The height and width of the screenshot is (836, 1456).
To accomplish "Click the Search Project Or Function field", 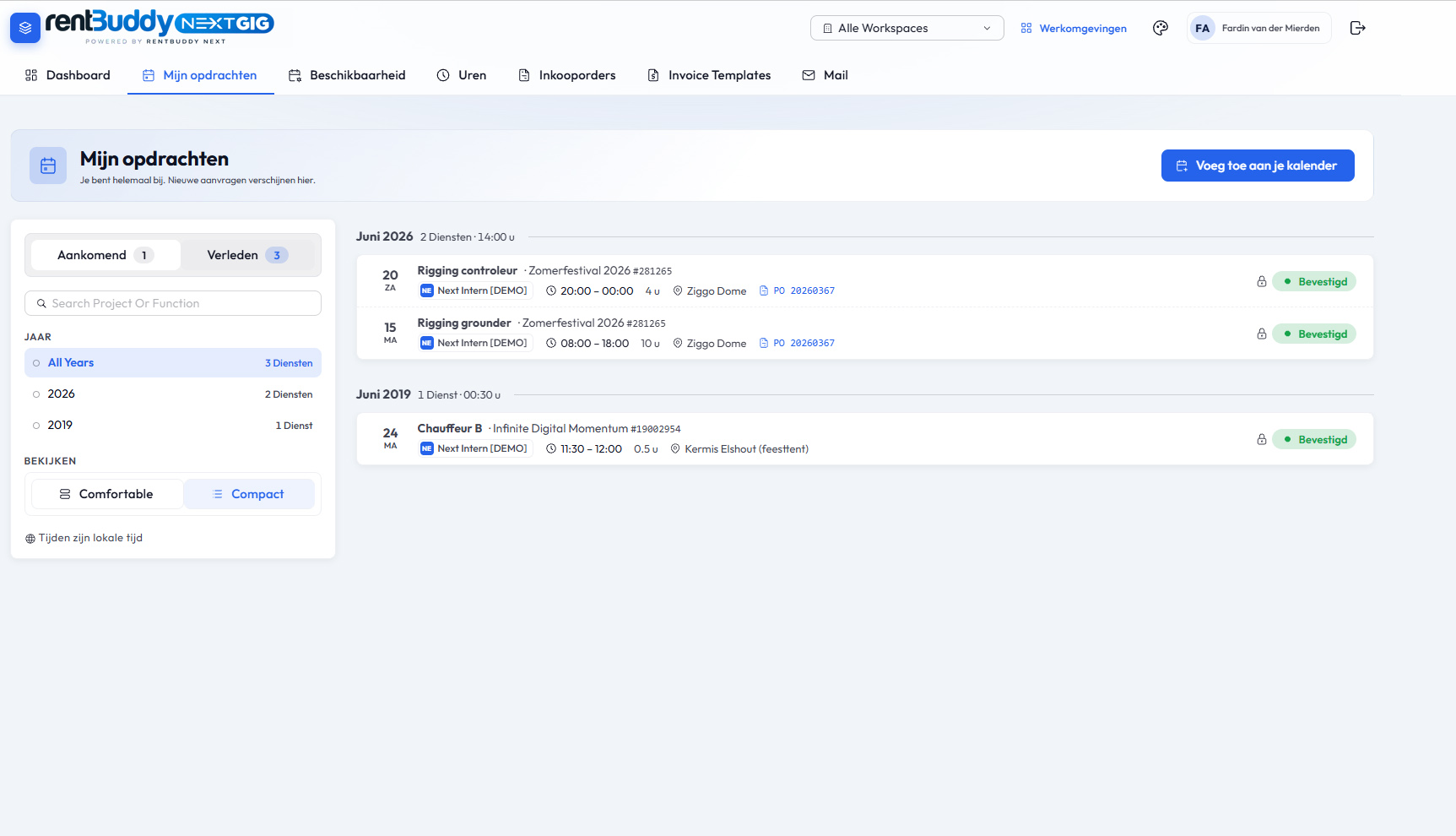I will click(x=173, y=303).
